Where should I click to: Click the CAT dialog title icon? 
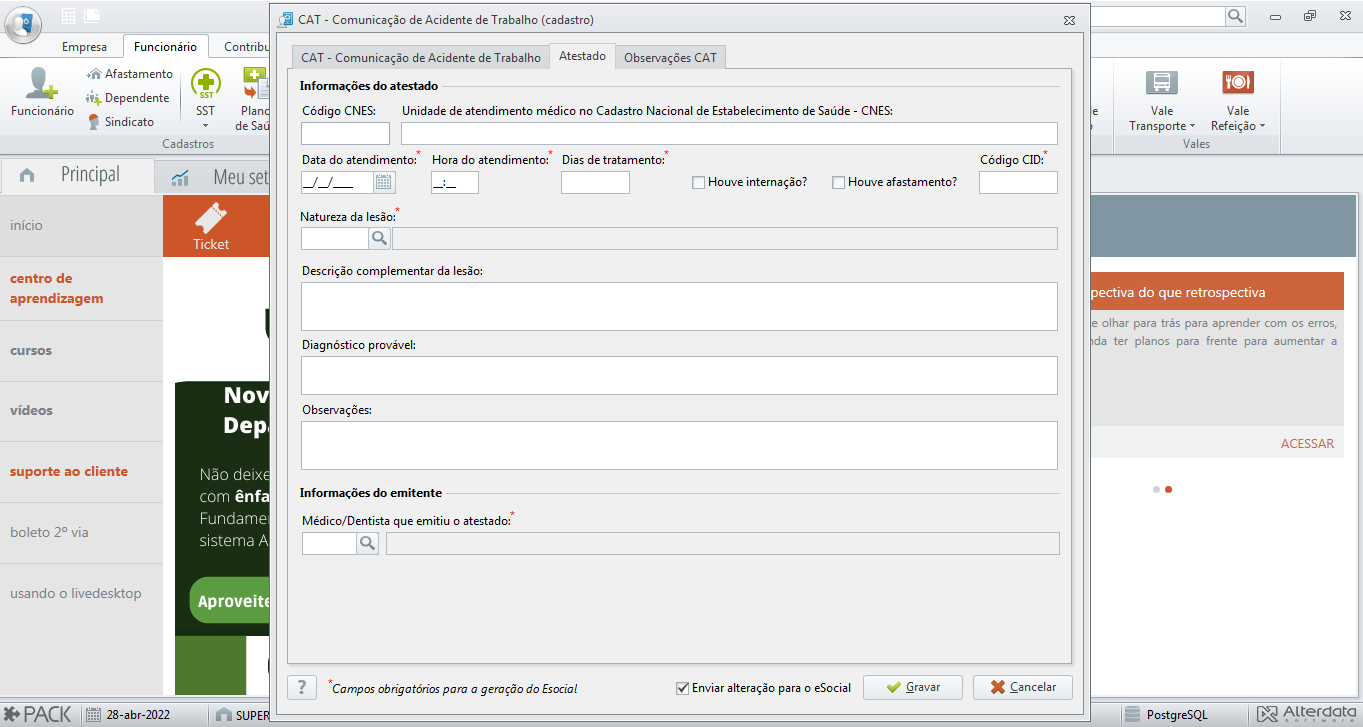(x=286, y=19)
